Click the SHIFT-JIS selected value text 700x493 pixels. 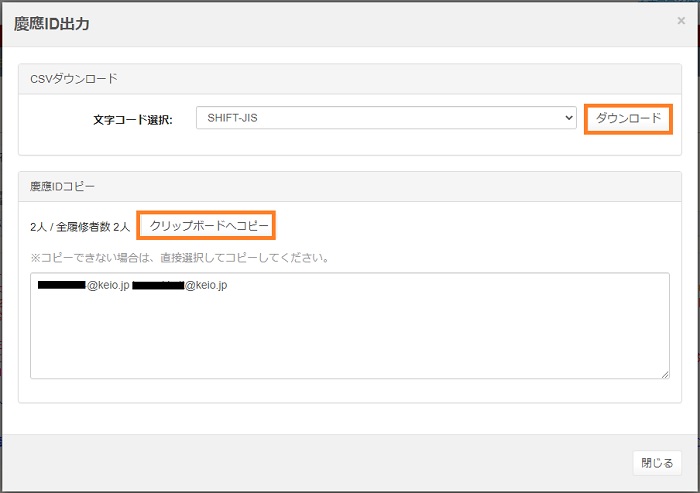[x=233, y=118]
